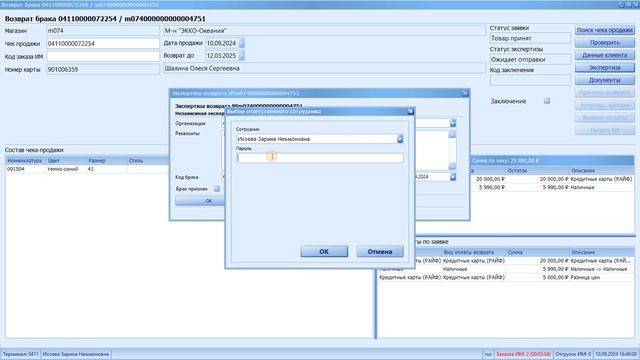Screen dimensions: 640x360
Task: Click Поиск чека продажи button
Action: click(604, 30)
